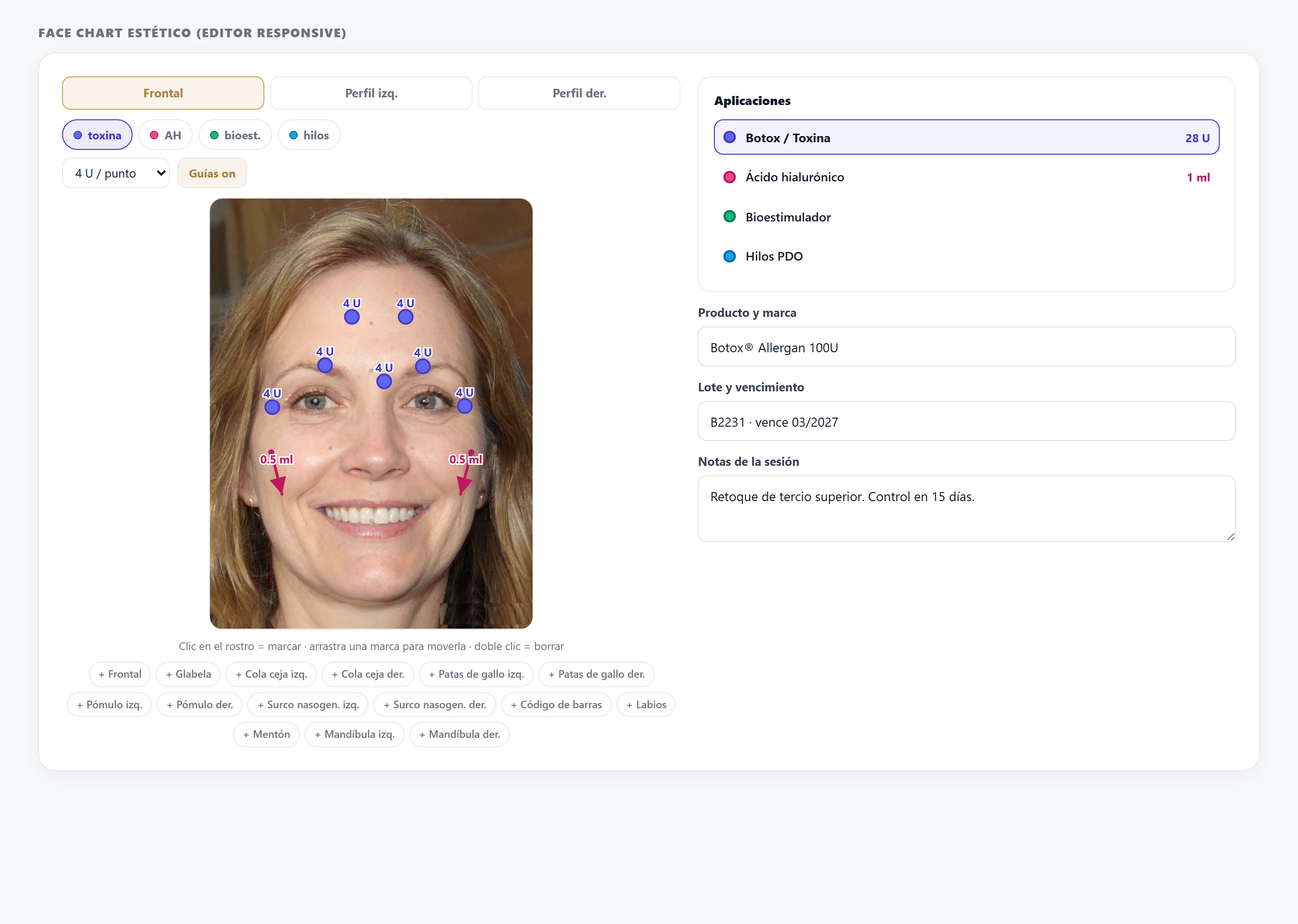Open the Perfil izq. tab
The height and width of the screenshot is (924, 1298).
tap(371, 93)
